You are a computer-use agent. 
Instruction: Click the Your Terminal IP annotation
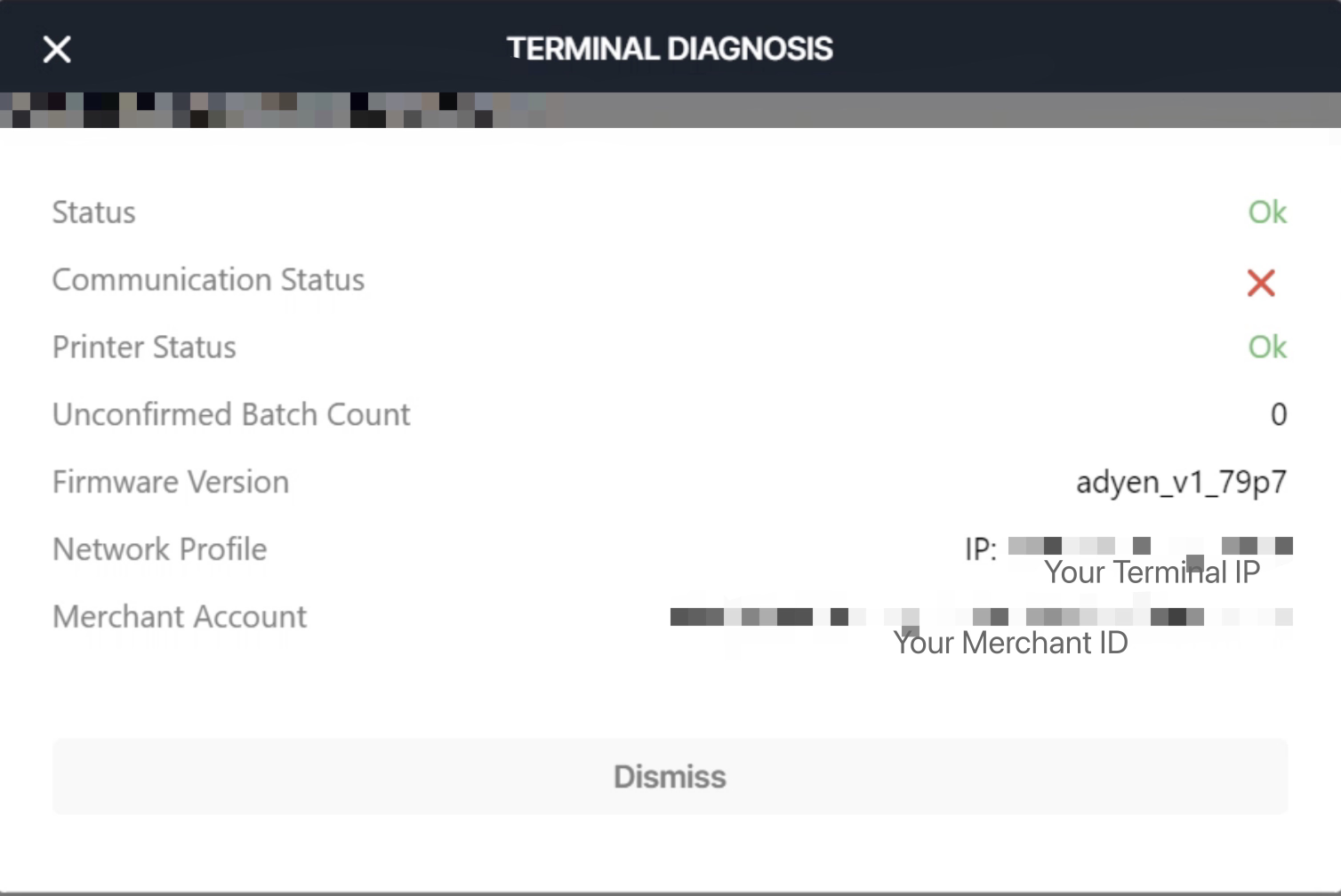tap(1152, 573)
